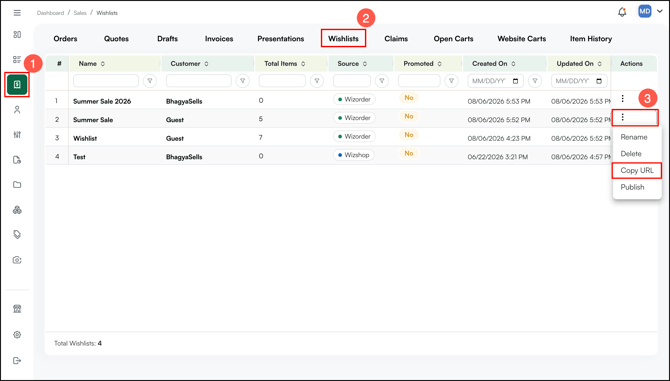Open the sliders icon in sidebar
Viewport: 670px width, 381px height.
pos(17,135)
